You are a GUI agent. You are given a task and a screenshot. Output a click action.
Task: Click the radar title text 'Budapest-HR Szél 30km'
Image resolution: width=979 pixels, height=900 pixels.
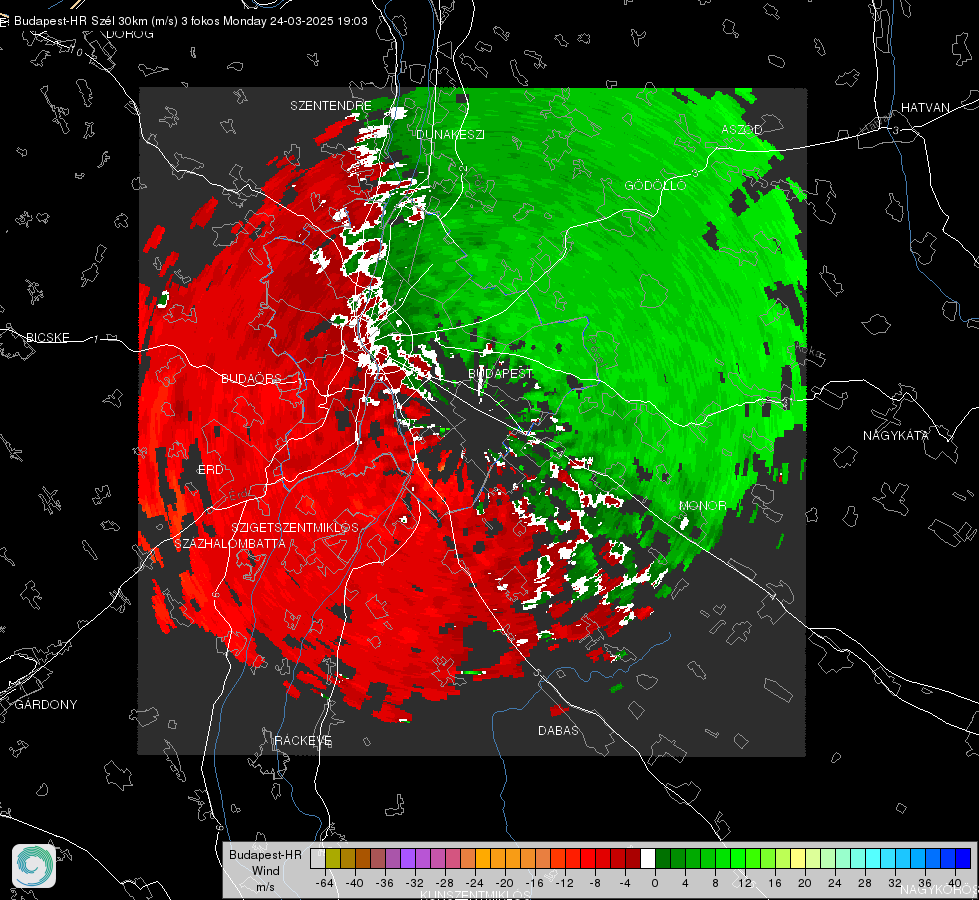pyautogui.click(x=81, y=21)
